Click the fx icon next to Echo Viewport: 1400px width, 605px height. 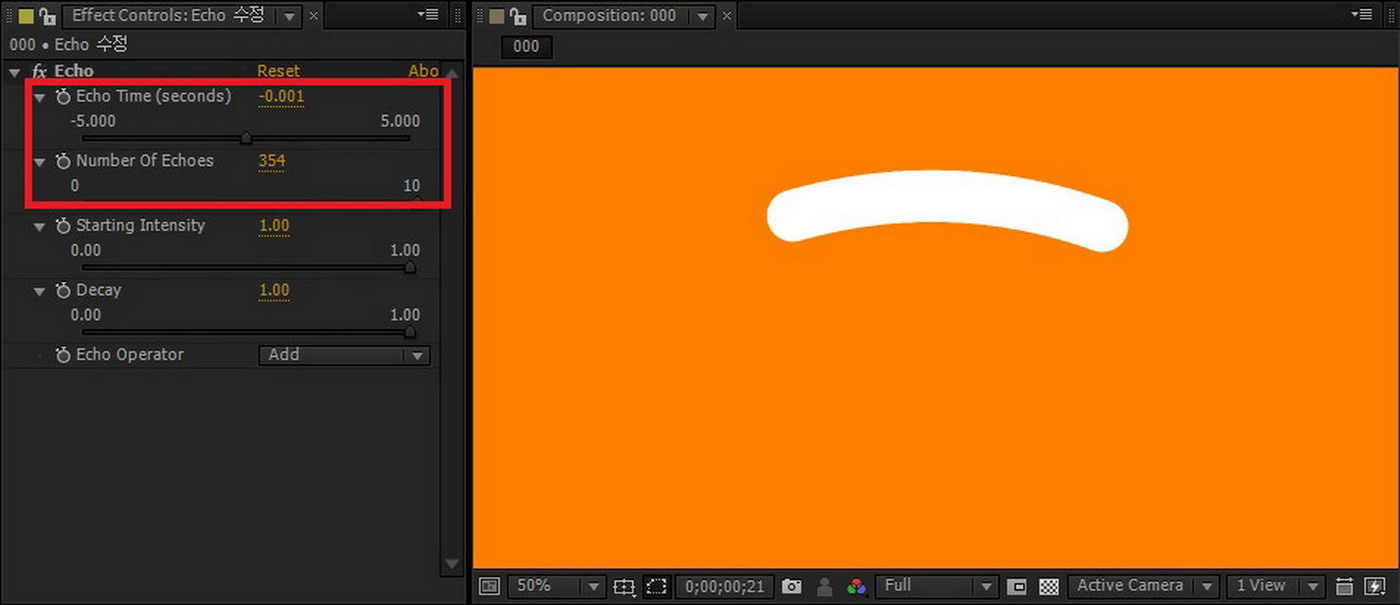tap(38, 70)
